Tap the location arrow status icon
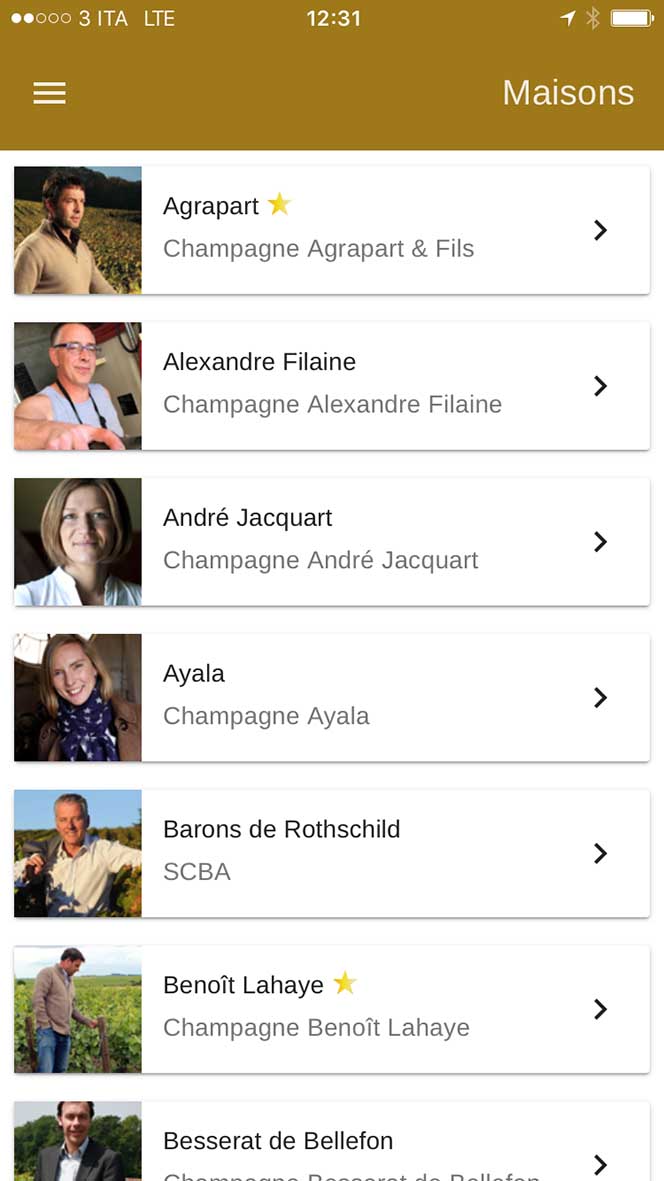The height and width of the screenshot is (1181, 664). [x=568, y=18]
